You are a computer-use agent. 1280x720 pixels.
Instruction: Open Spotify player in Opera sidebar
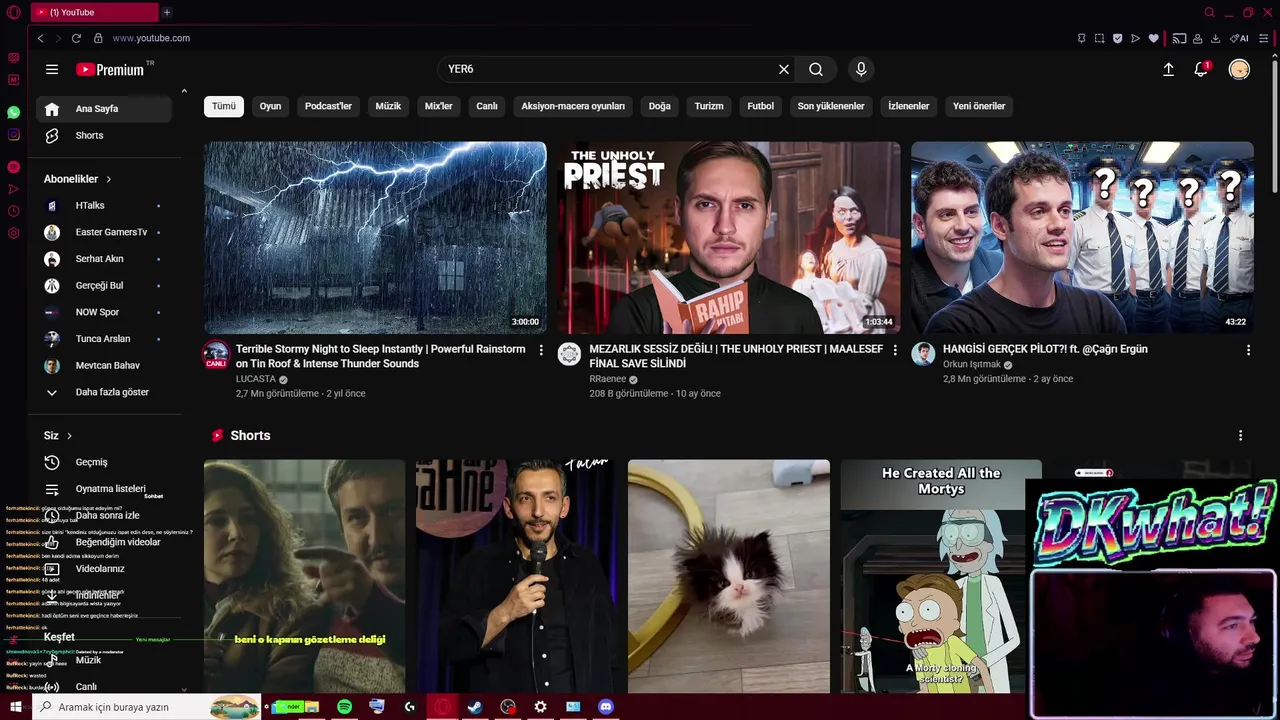(13, 166)
